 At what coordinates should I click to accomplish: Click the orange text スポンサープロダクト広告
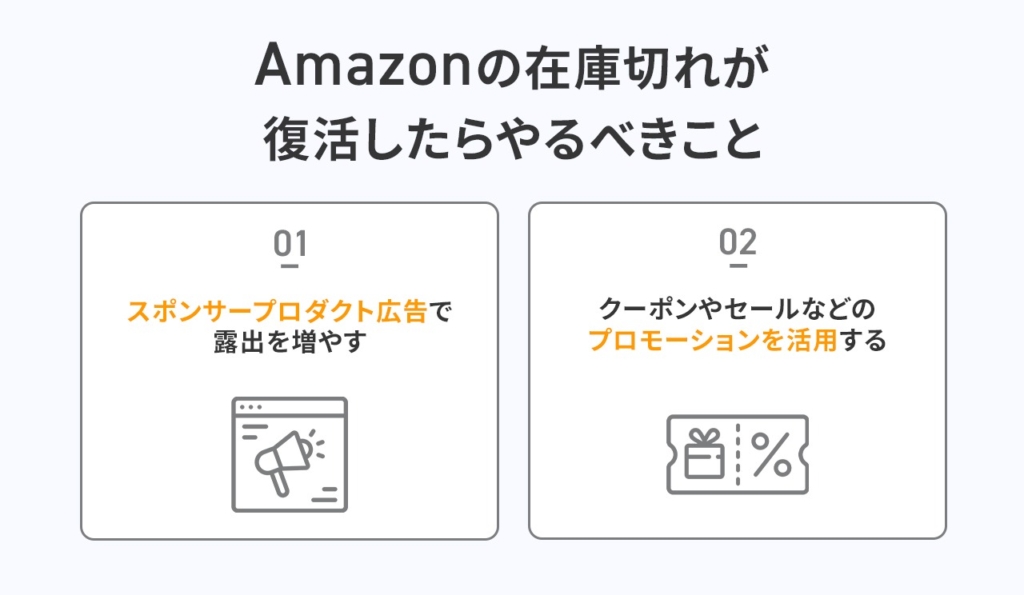[x=278, y=311]
